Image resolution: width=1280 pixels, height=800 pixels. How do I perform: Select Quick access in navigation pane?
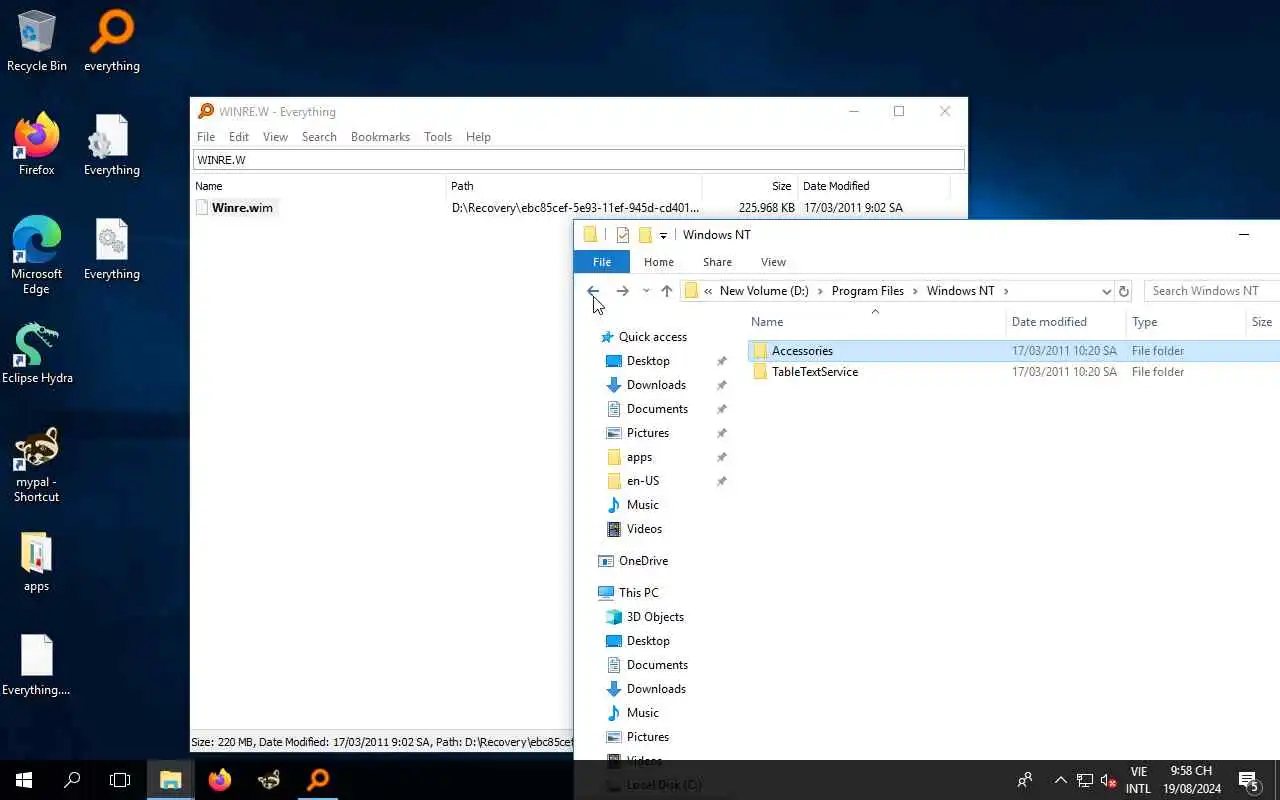click(x=652, y=337)
